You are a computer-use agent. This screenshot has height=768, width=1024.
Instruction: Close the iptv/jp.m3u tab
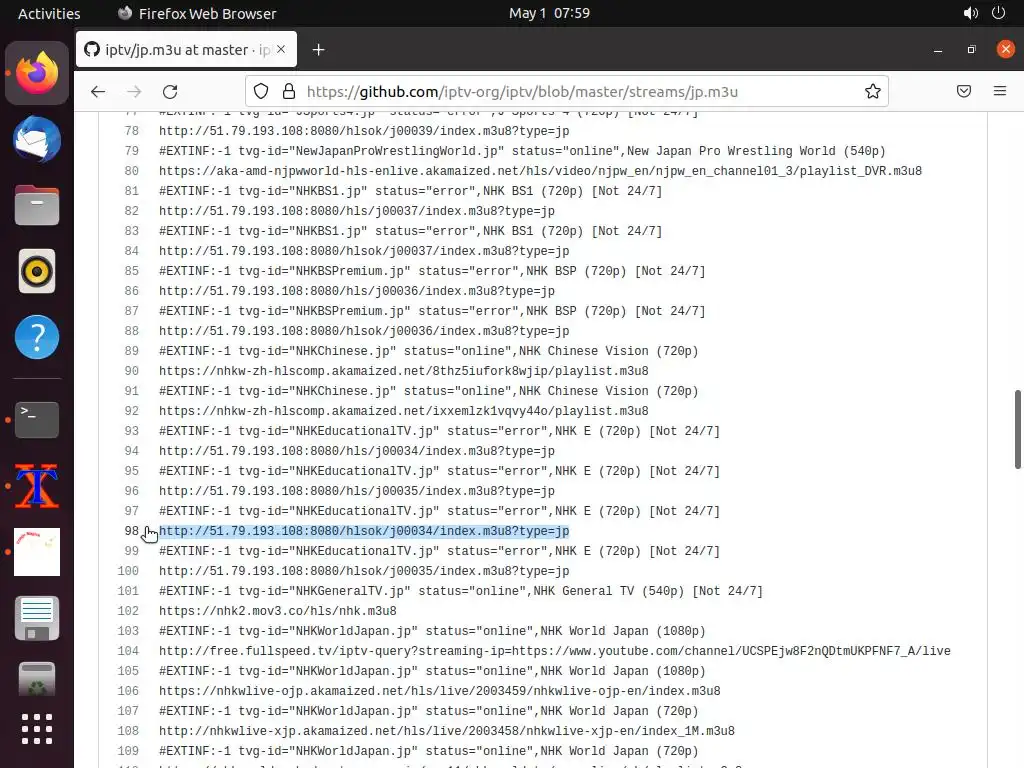tap(281, 49)
